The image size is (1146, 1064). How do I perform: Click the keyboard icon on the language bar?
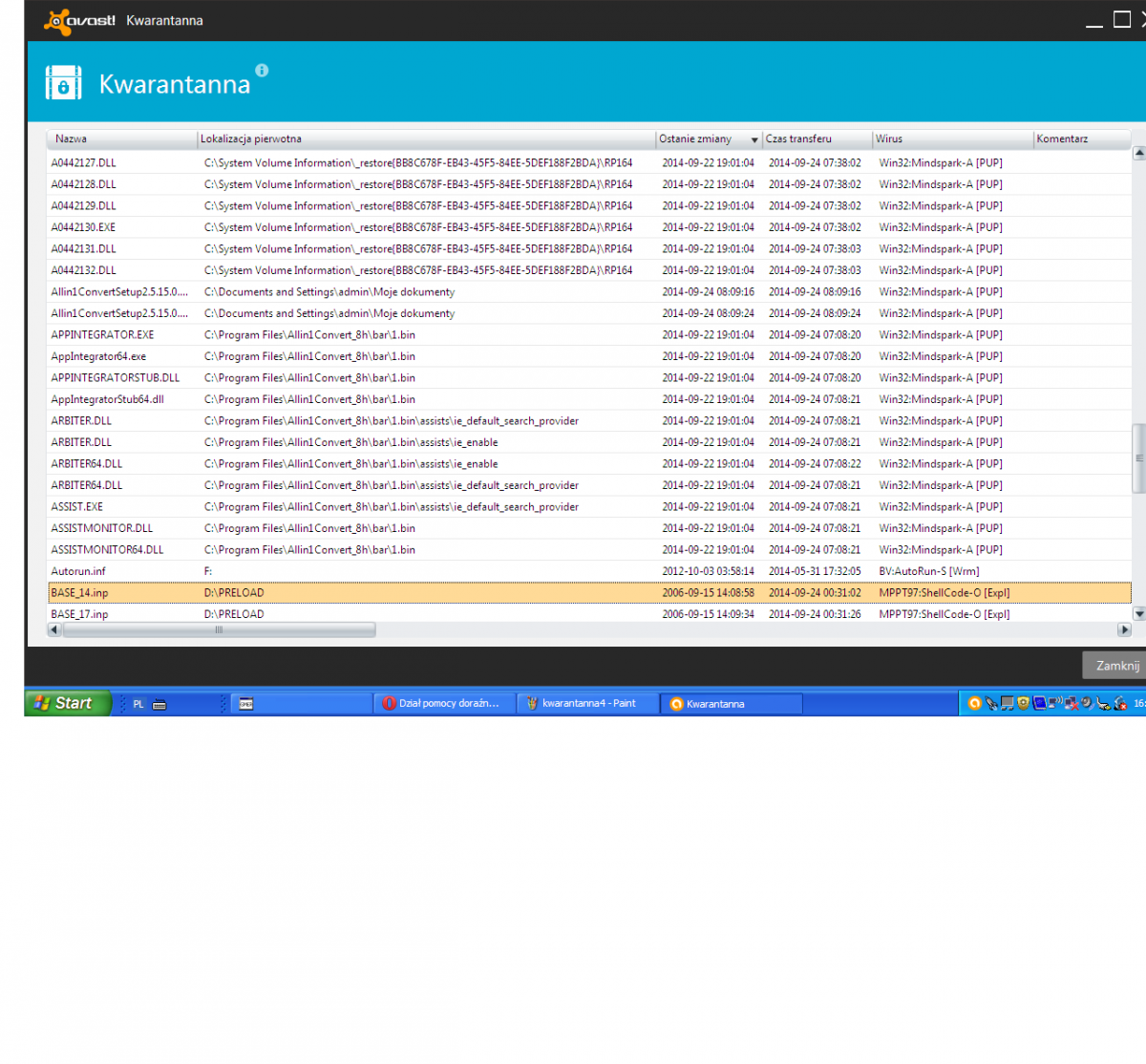(x=159, y=704)
